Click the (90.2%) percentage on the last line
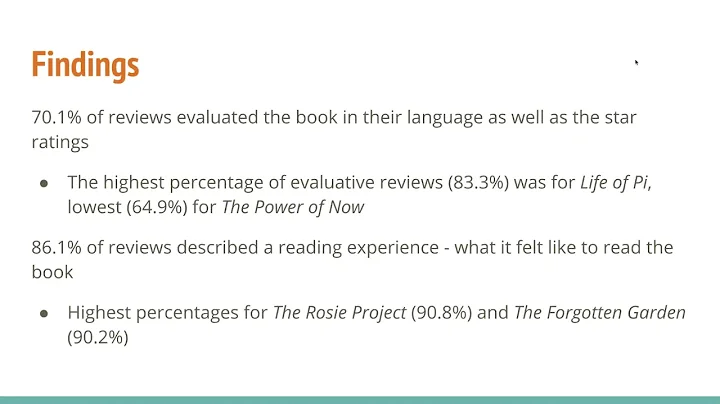The image size is (720, 404). point(98,337)
